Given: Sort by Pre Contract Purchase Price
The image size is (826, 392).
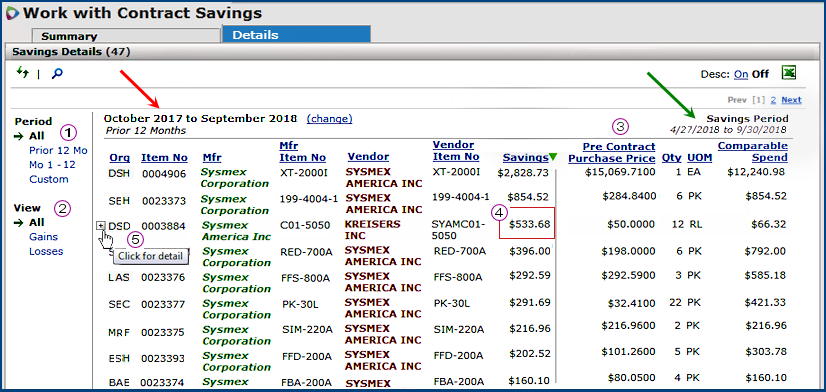Looking at the screenshot, I should pyautogui.click(x=612, y=152).
